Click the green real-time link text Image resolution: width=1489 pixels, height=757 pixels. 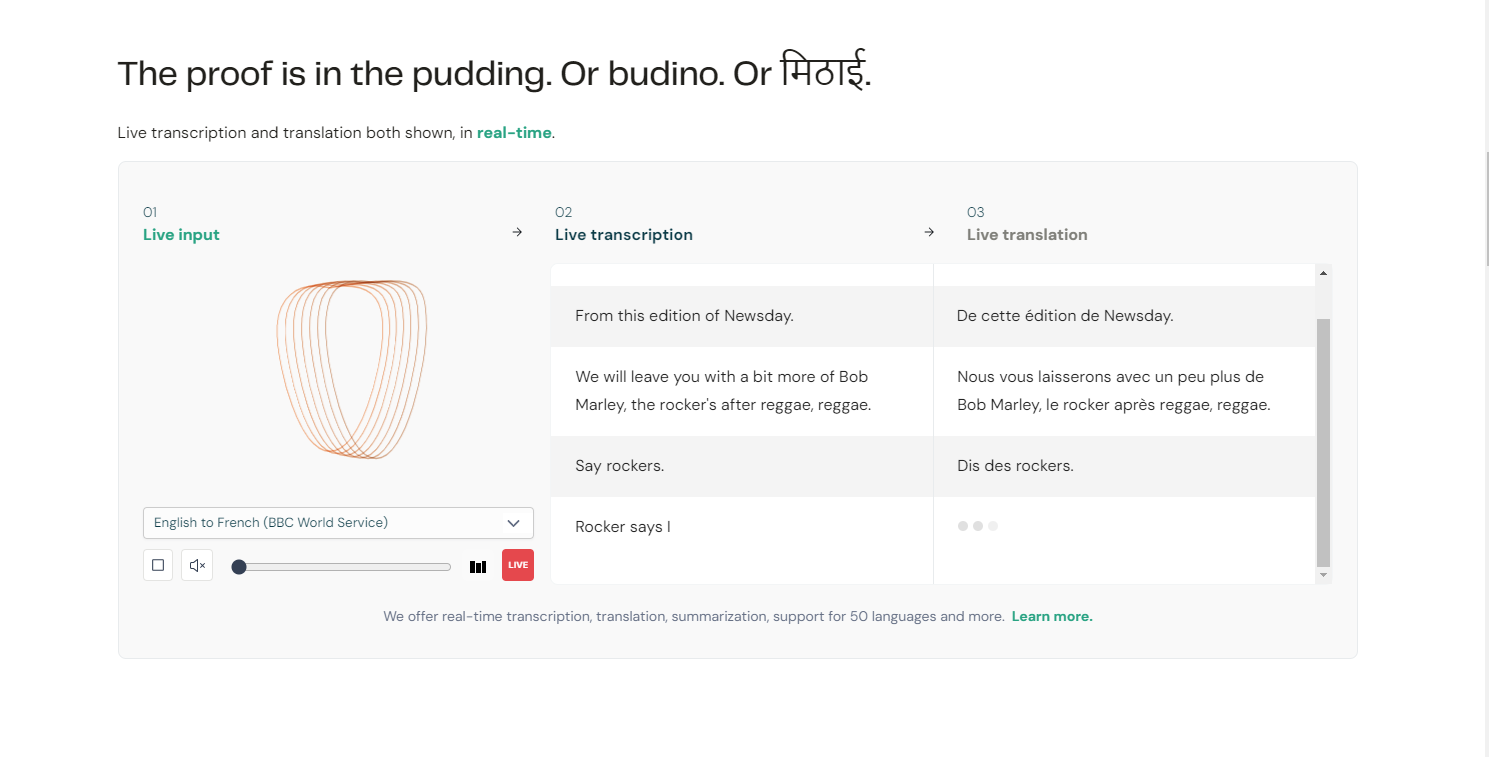pos(514,132)
